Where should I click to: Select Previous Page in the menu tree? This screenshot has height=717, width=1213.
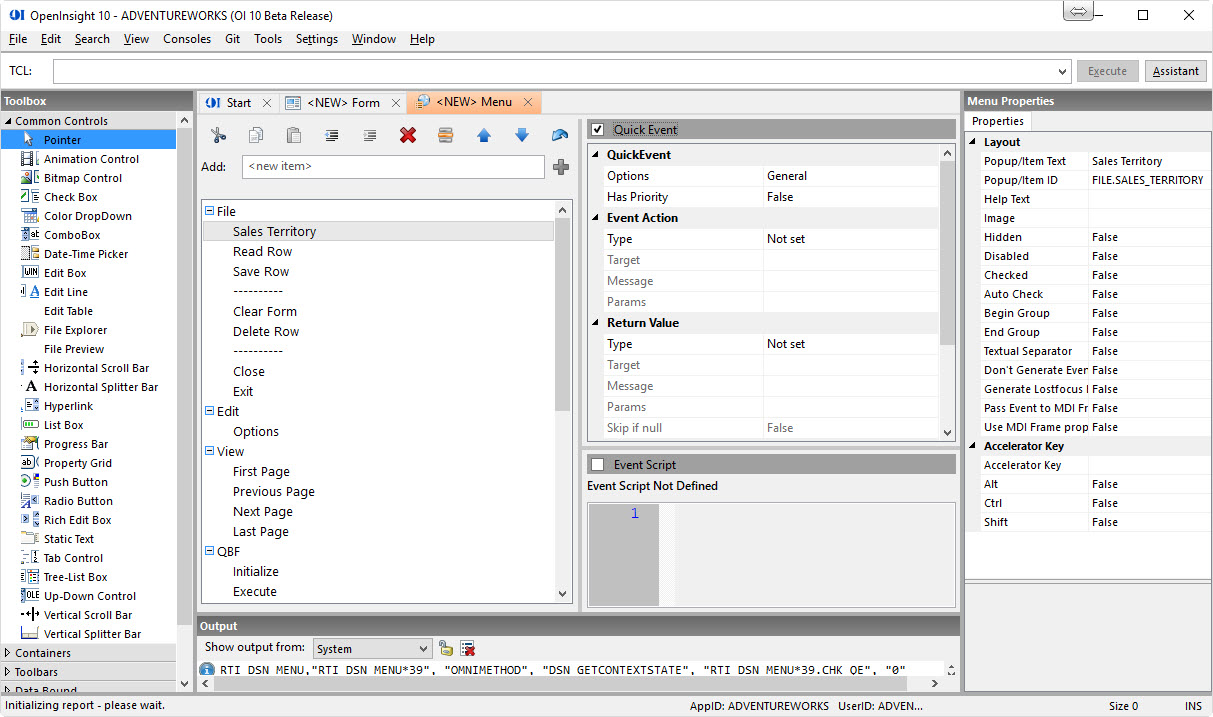274,491
